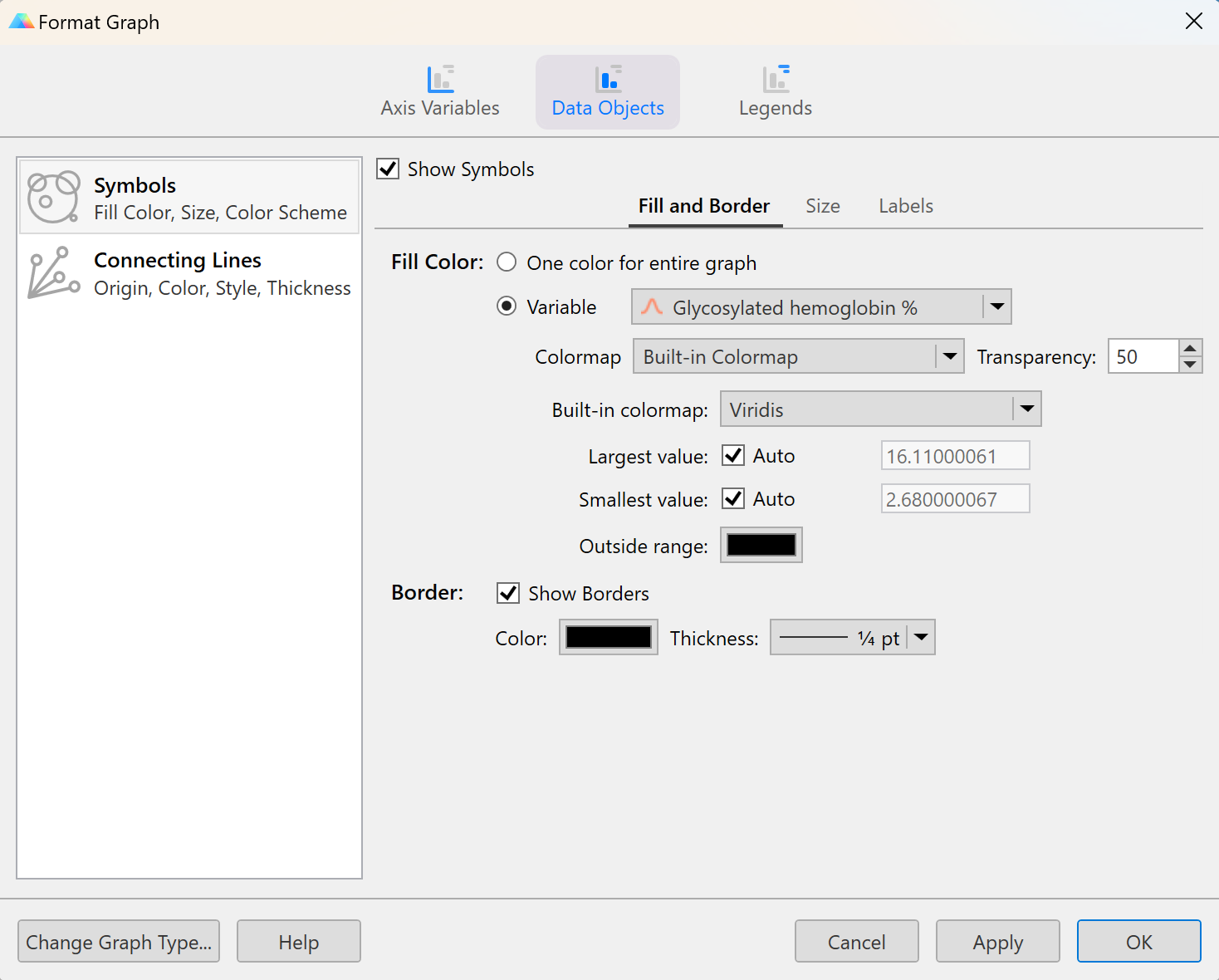
Task: Select the Connecting Lines icon
Action: click(x=52, y=272)
